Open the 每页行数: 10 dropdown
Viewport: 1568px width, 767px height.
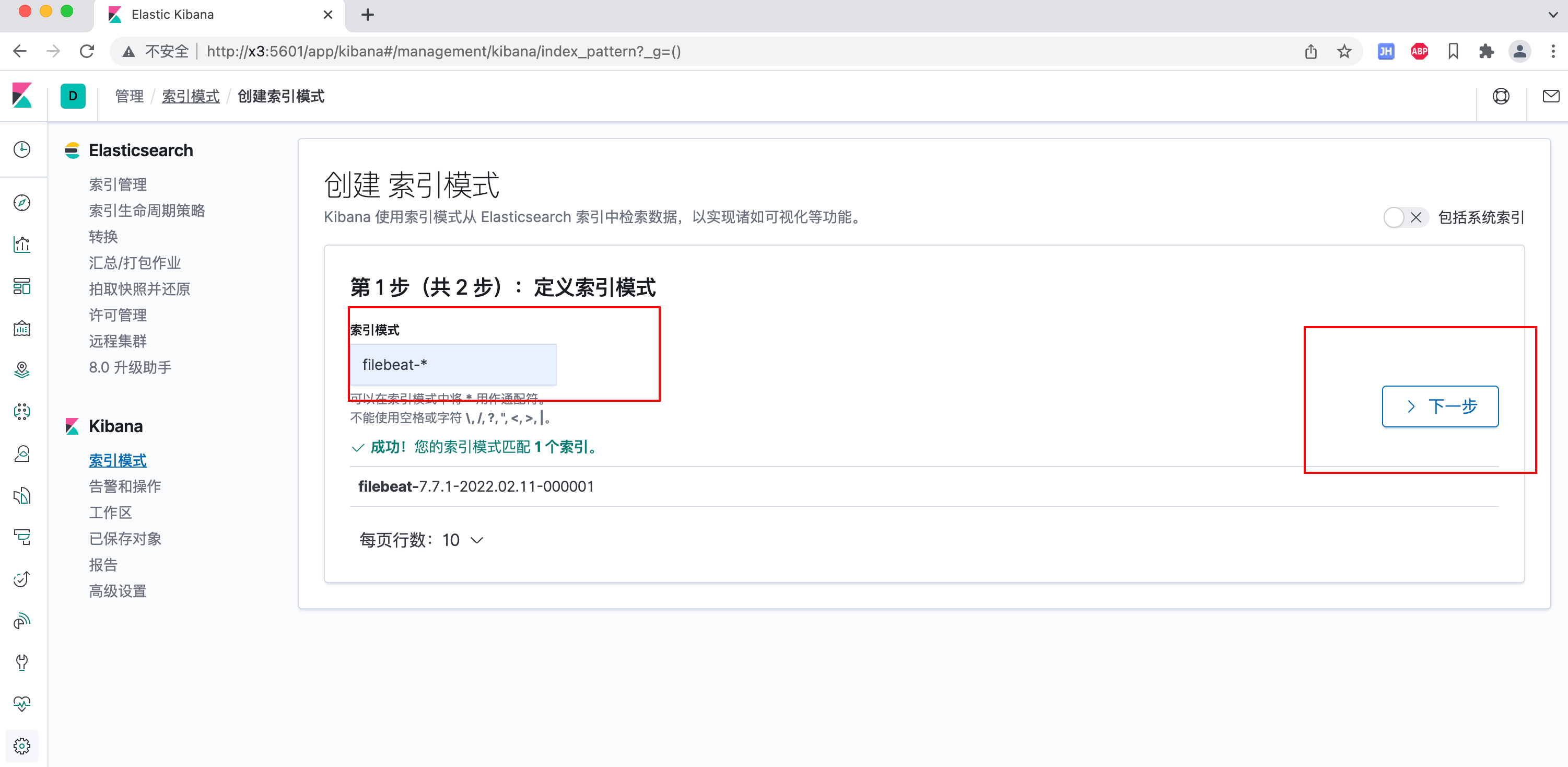pyautogui.click(x=421, y=540)
